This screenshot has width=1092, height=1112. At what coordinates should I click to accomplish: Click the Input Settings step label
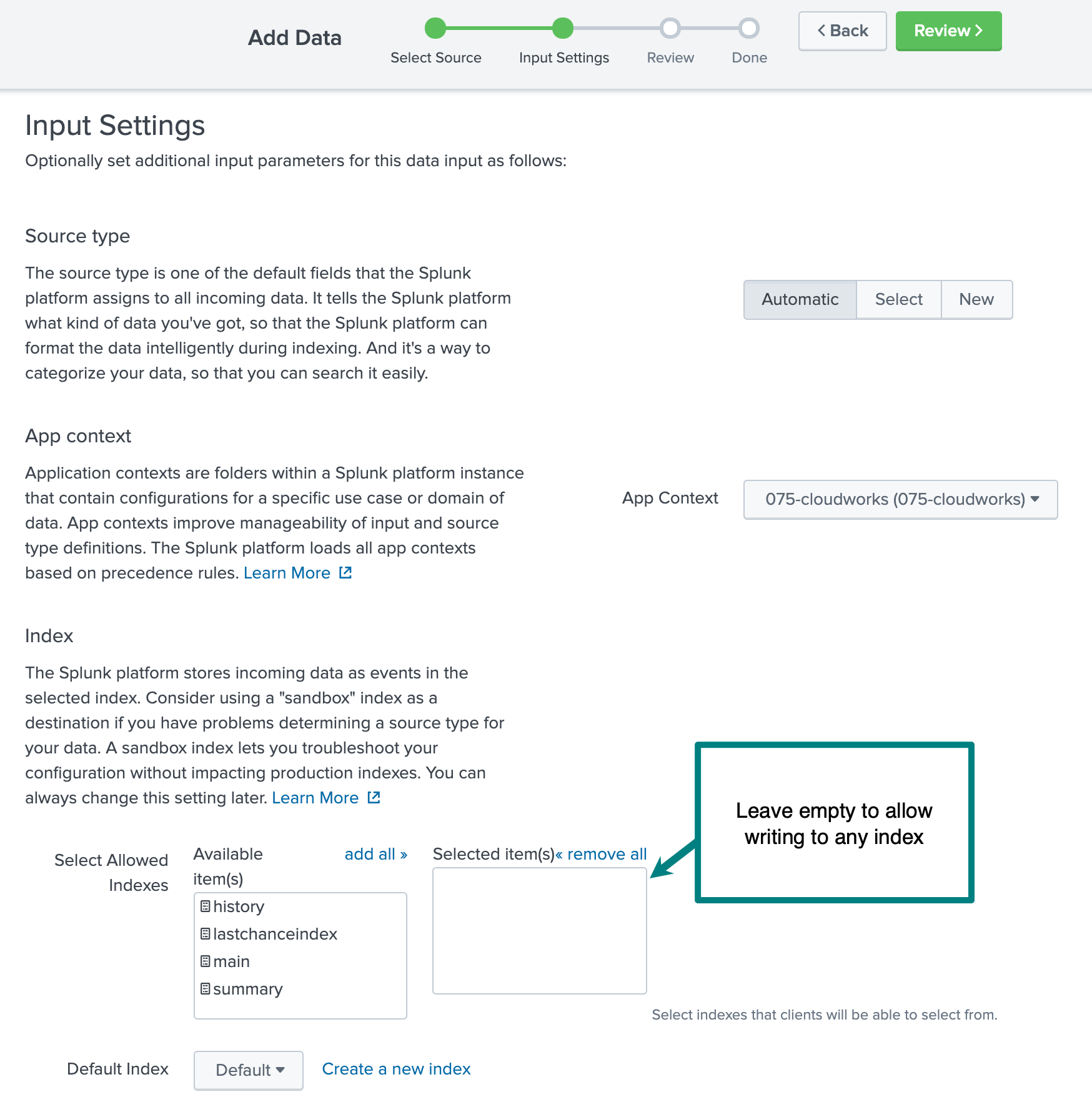563,57
